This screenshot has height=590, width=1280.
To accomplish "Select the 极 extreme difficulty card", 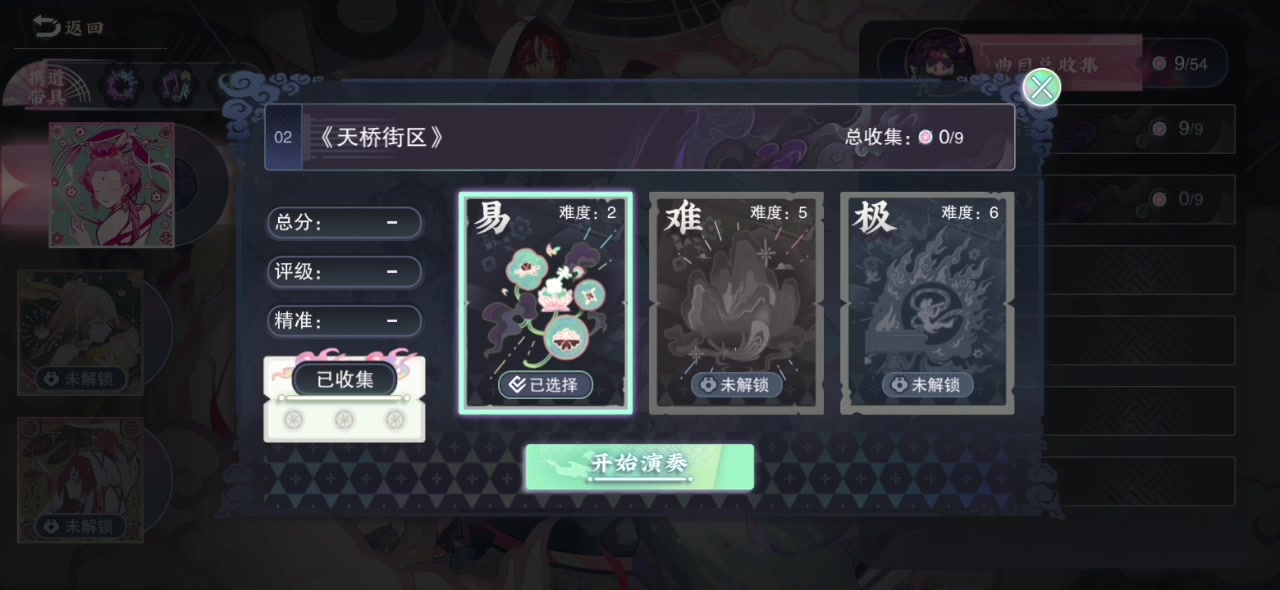I will coord(927,303).
